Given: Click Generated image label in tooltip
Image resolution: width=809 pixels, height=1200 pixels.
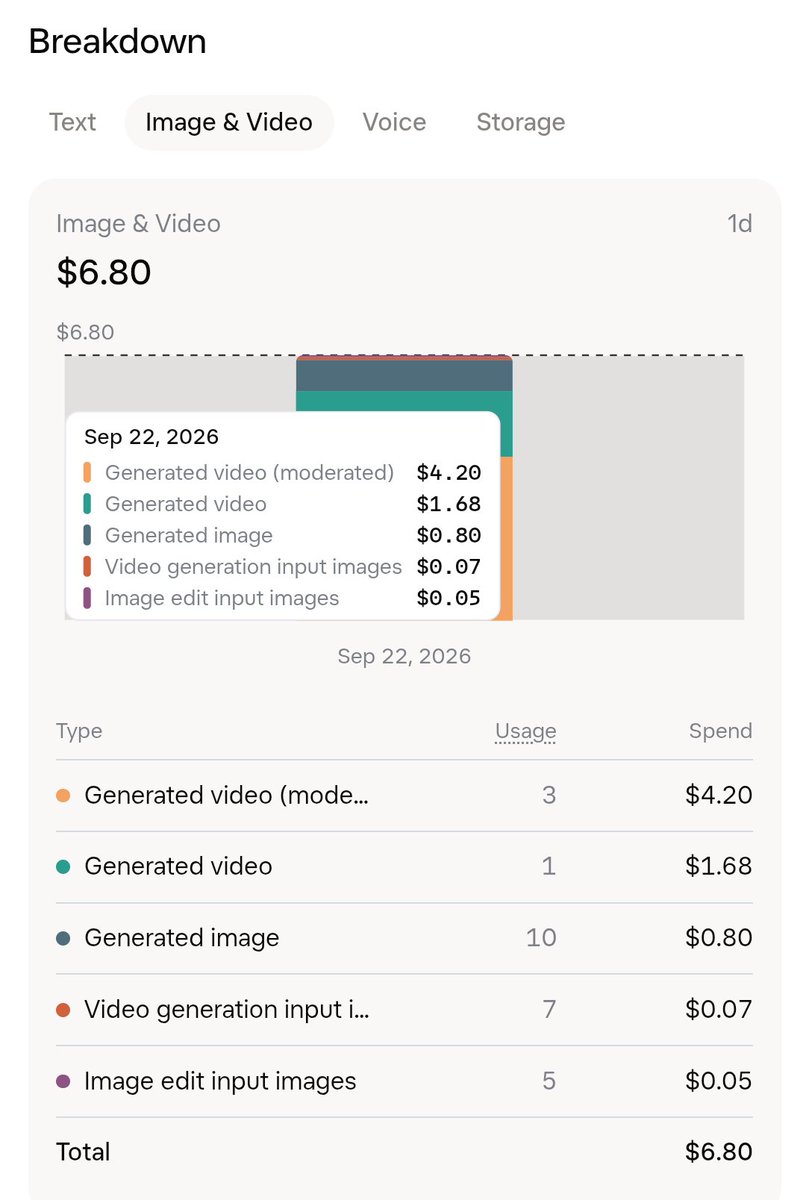Looking at the screenshot, I should pos(189,536).
